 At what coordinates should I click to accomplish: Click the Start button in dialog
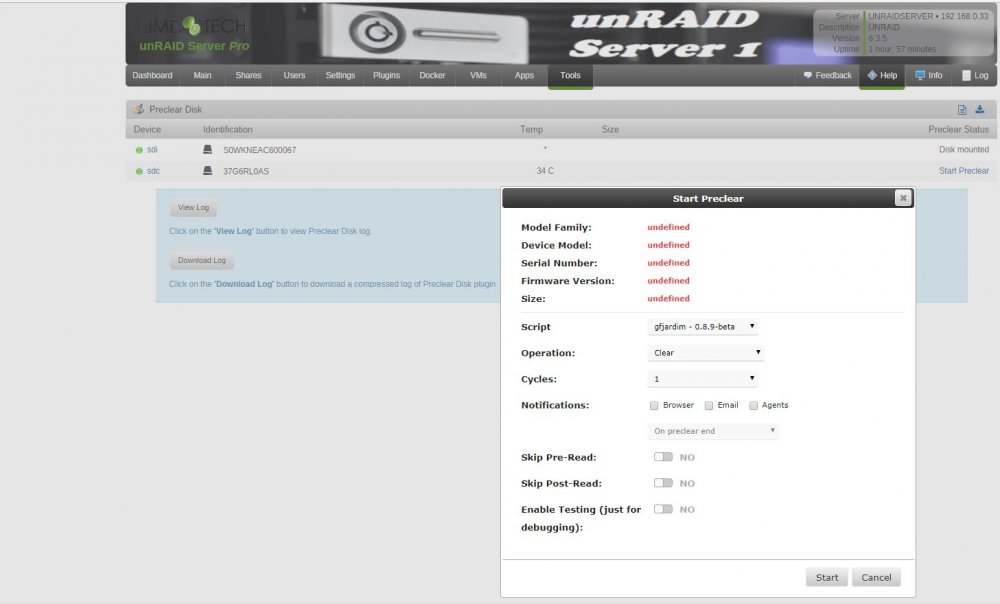tap(827, 577)
